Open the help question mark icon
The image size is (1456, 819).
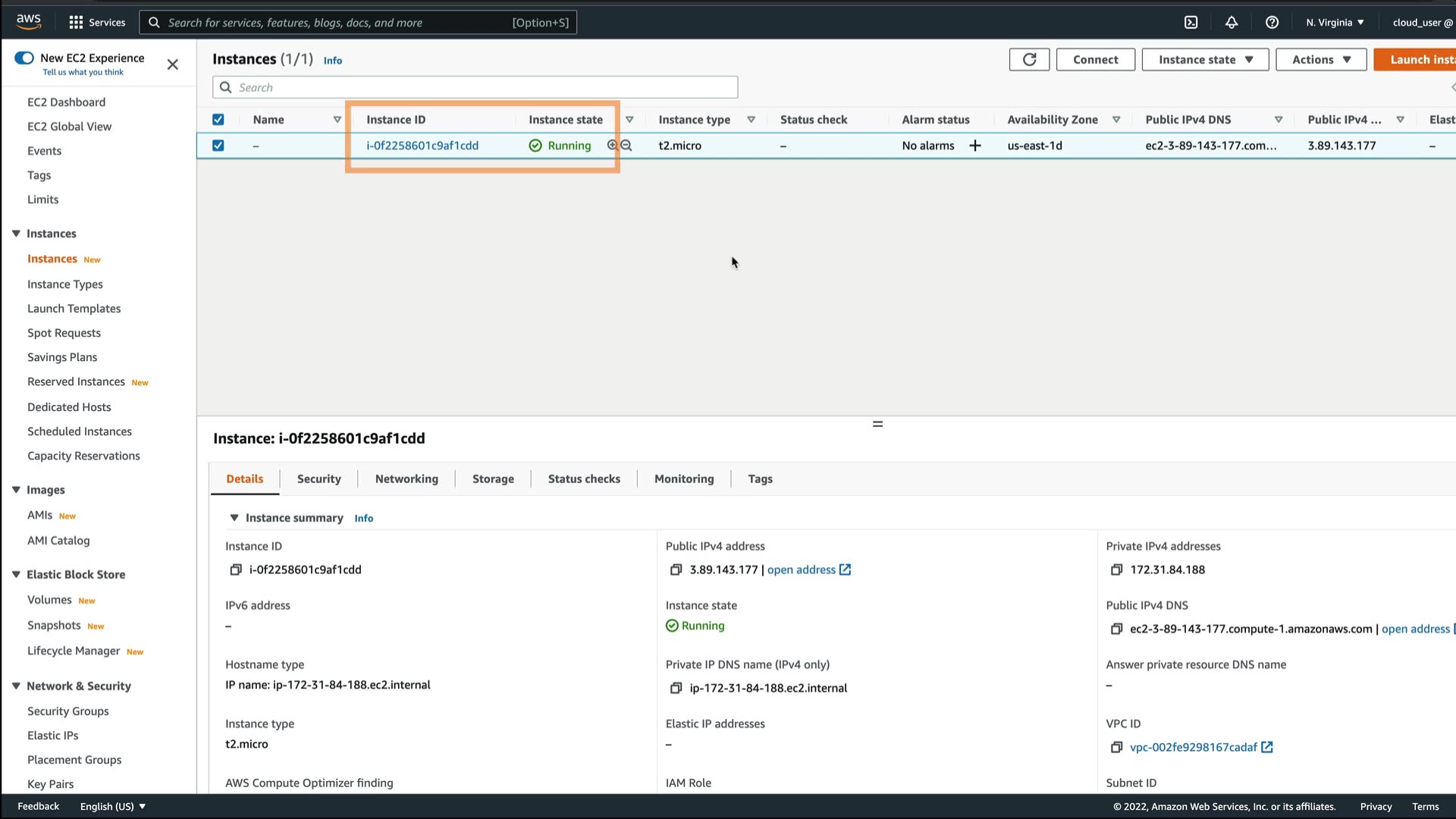click(1272, 22)
